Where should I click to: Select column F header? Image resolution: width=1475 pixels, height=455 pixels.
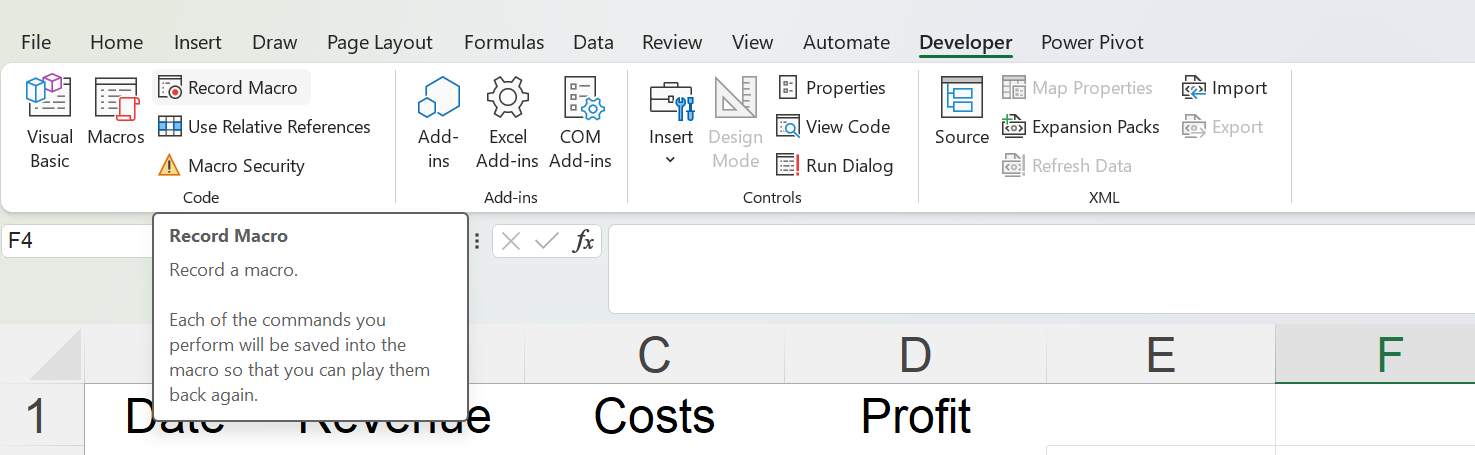click(x=1376, y=355)
